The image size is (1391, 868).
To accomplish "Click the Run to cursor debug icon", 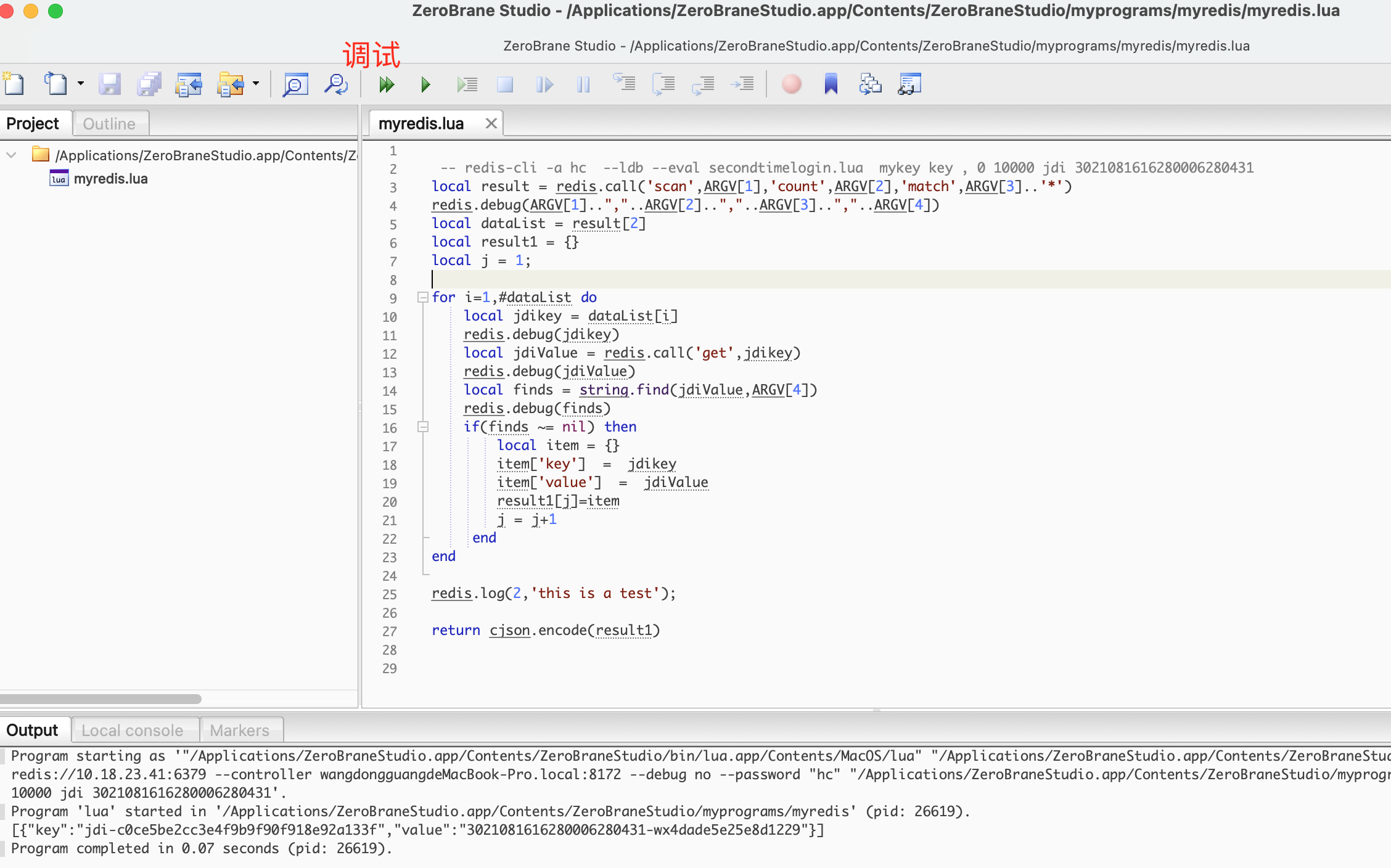I will coord(467,84).
